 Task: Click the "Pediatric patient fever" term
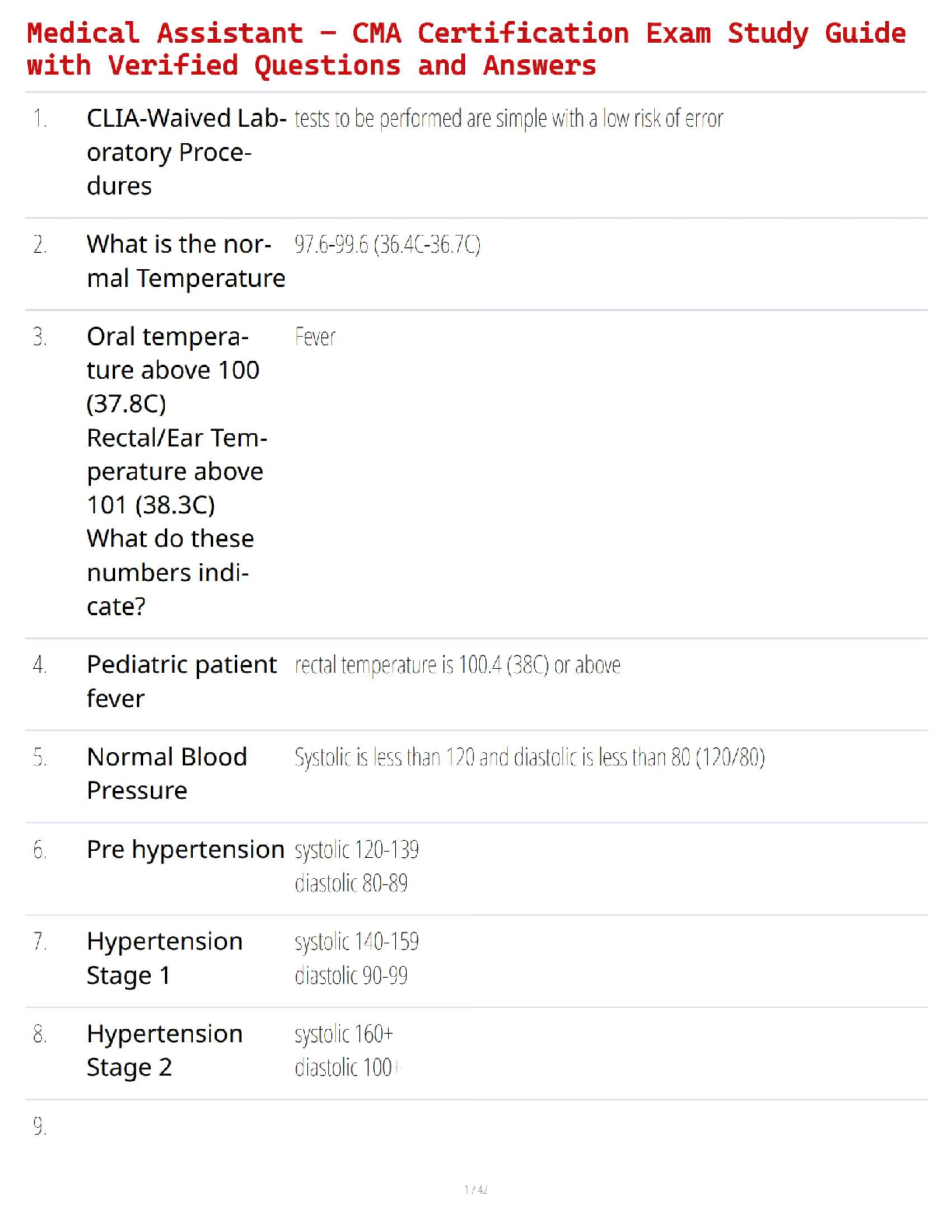click(181, 681)
